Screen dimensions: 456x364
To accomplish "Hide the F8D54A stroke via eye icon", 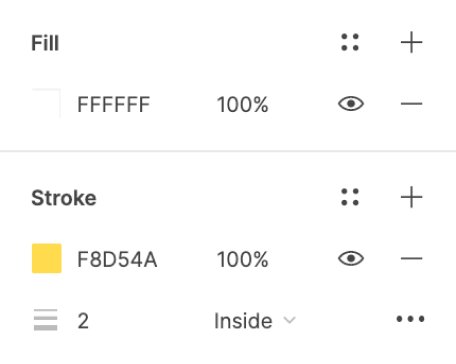I will coord(351,258).
